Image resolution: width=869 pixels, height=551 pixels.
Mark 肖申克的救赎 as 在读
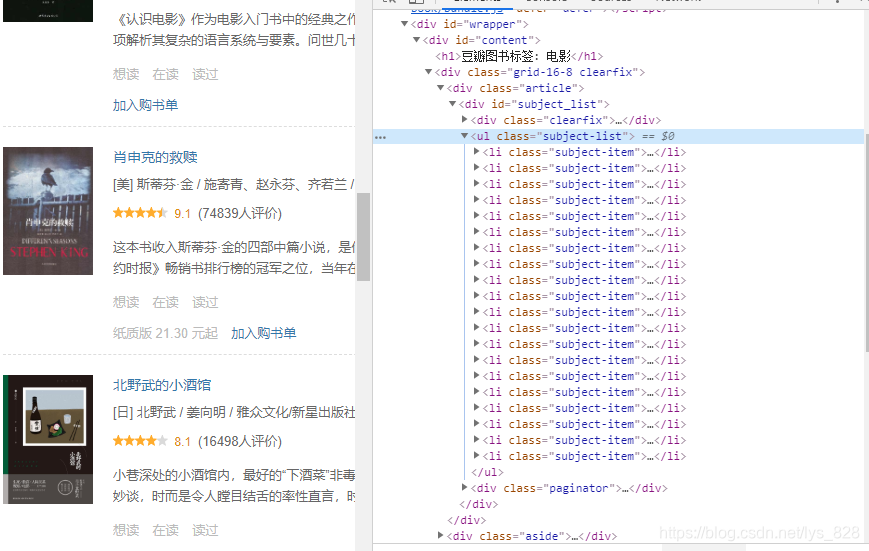coord(166,302)
